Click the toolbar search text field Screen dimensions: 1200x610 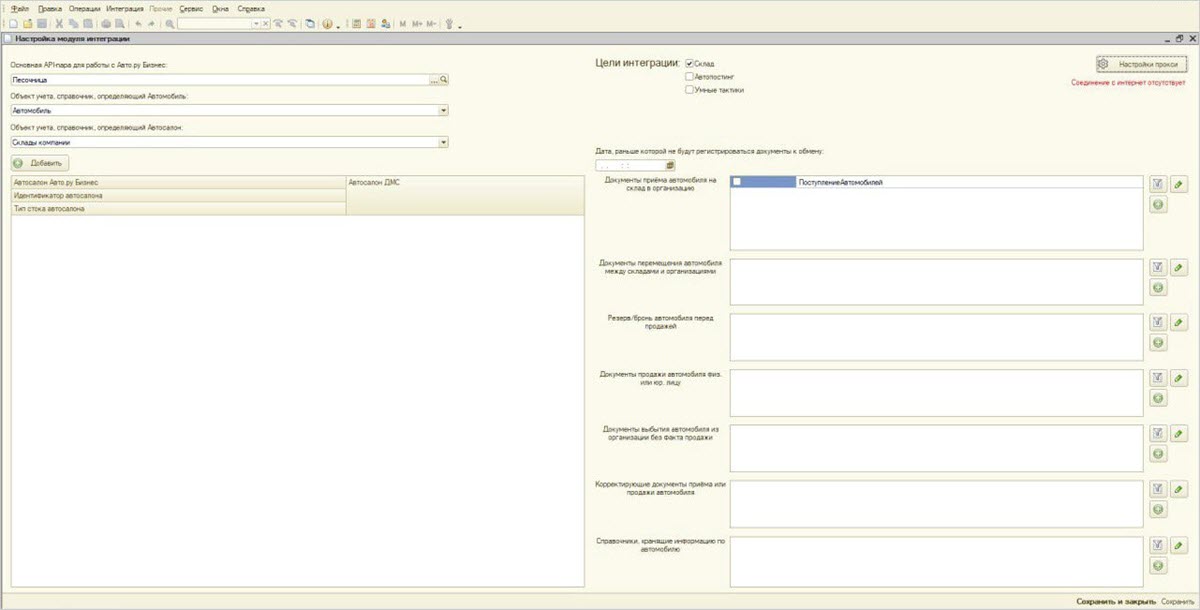215,23
